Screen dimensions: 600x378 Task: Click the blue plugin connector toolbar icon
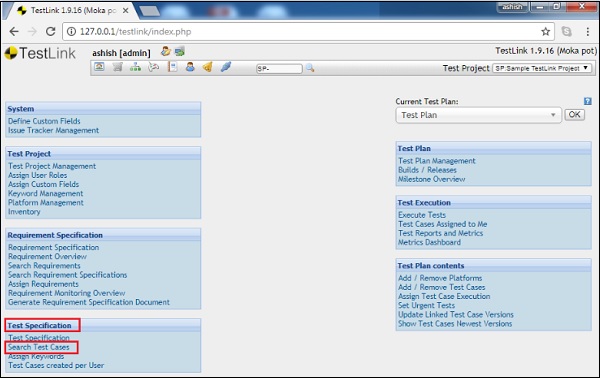click(226, 67)
